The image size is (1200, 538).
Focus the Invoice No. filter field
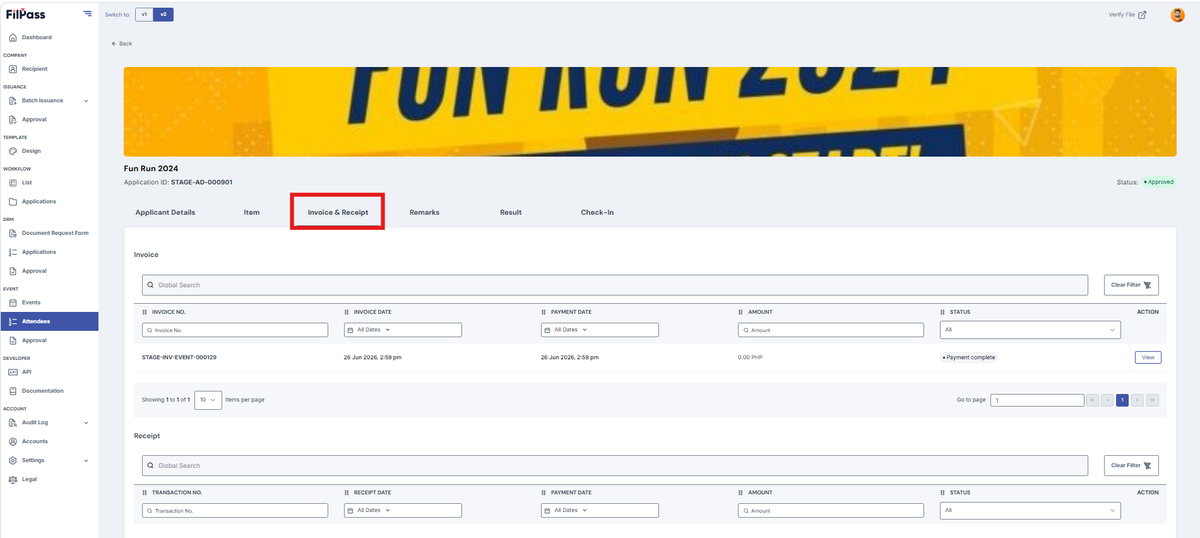[x=235, y=330]
